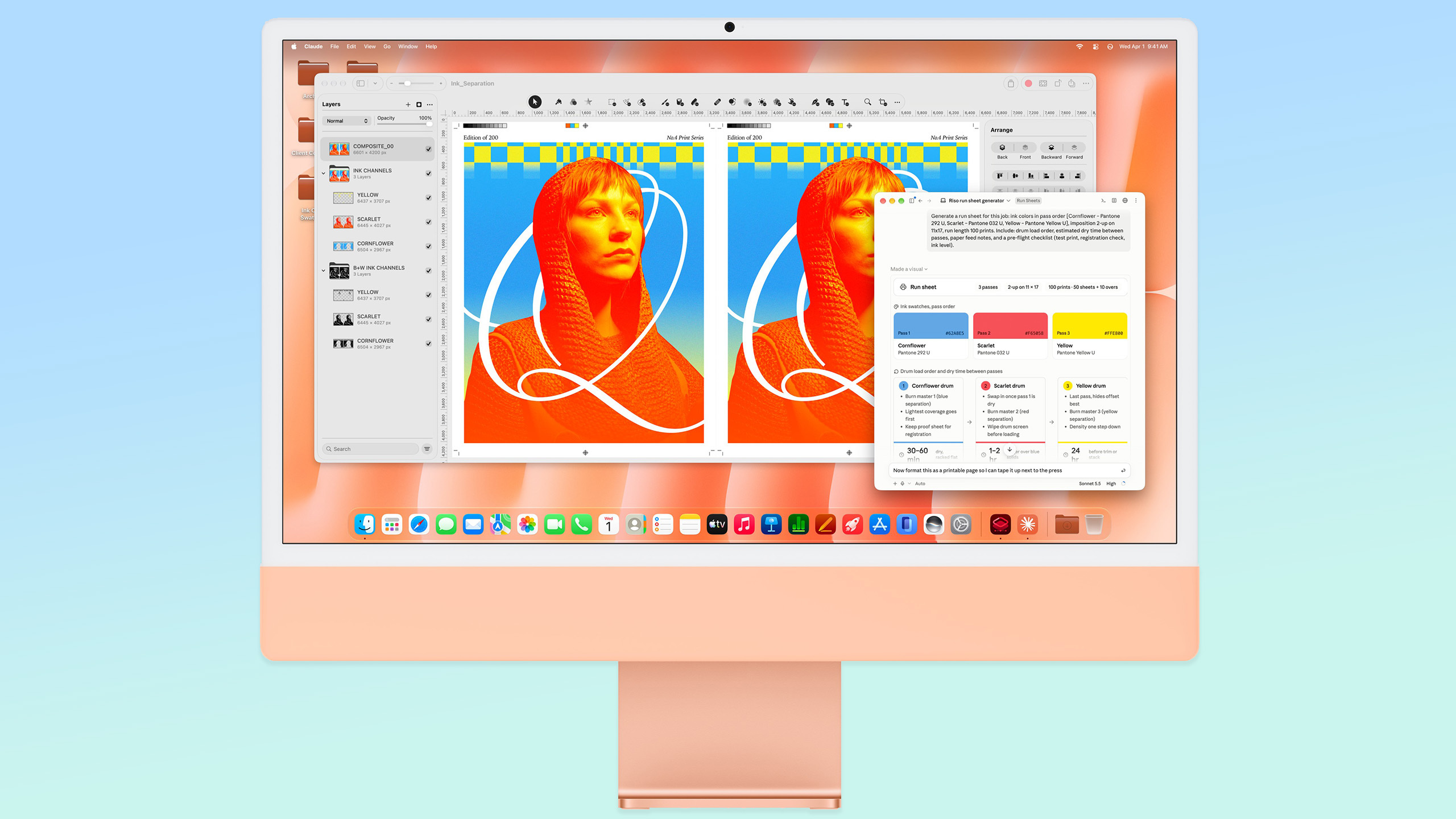This screenshot has width=1456, height=819.
Task: Toggle visibility of color SCARLET layer under INK CHANNELS
Action: (x=428, y=222)
